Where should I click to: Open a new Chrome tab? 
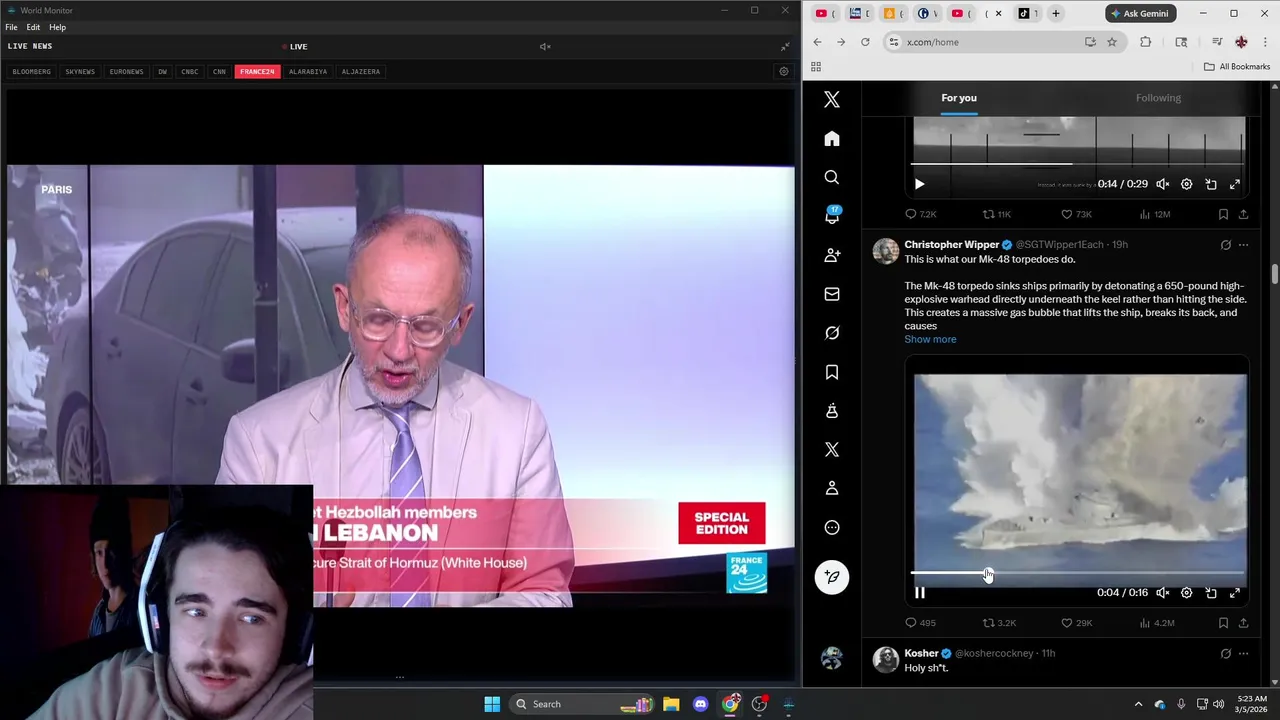click(1055, 13)
